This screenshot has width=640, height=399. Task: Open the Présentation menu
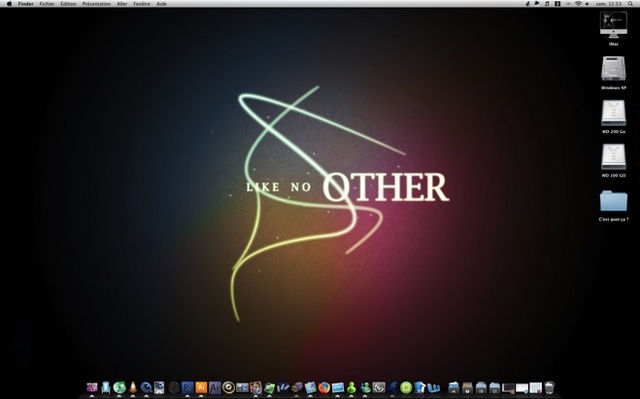point(96,4)
